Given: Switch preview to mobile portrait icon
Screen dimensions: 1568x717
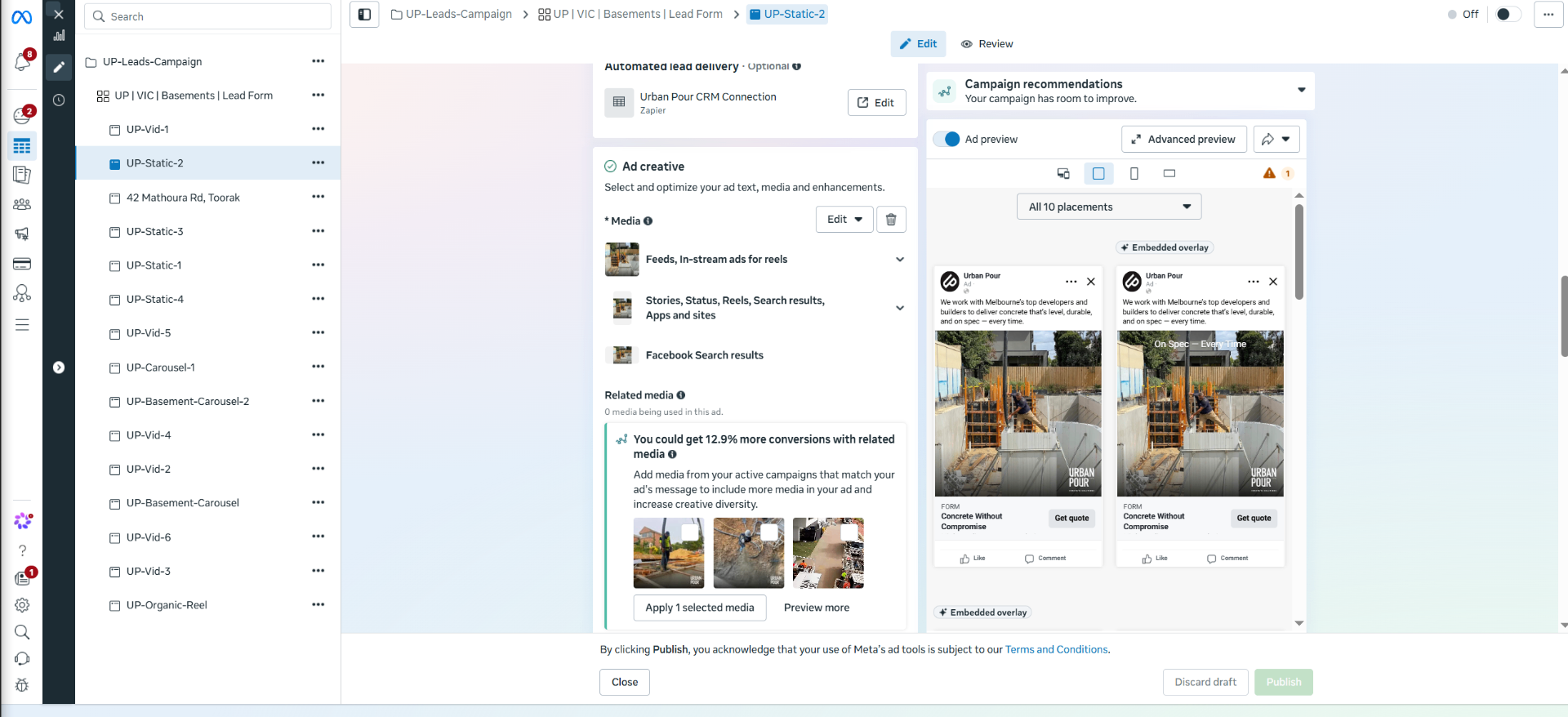Looking at the screenshot, I should (x=1134, y=173).
